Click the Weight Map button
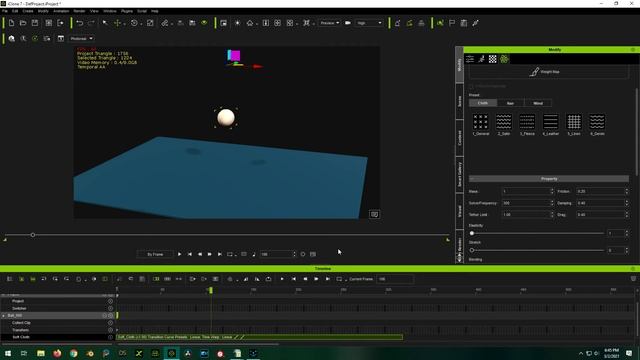The height and width of the screenshot is (360, 640). click(x=549, y=72)
